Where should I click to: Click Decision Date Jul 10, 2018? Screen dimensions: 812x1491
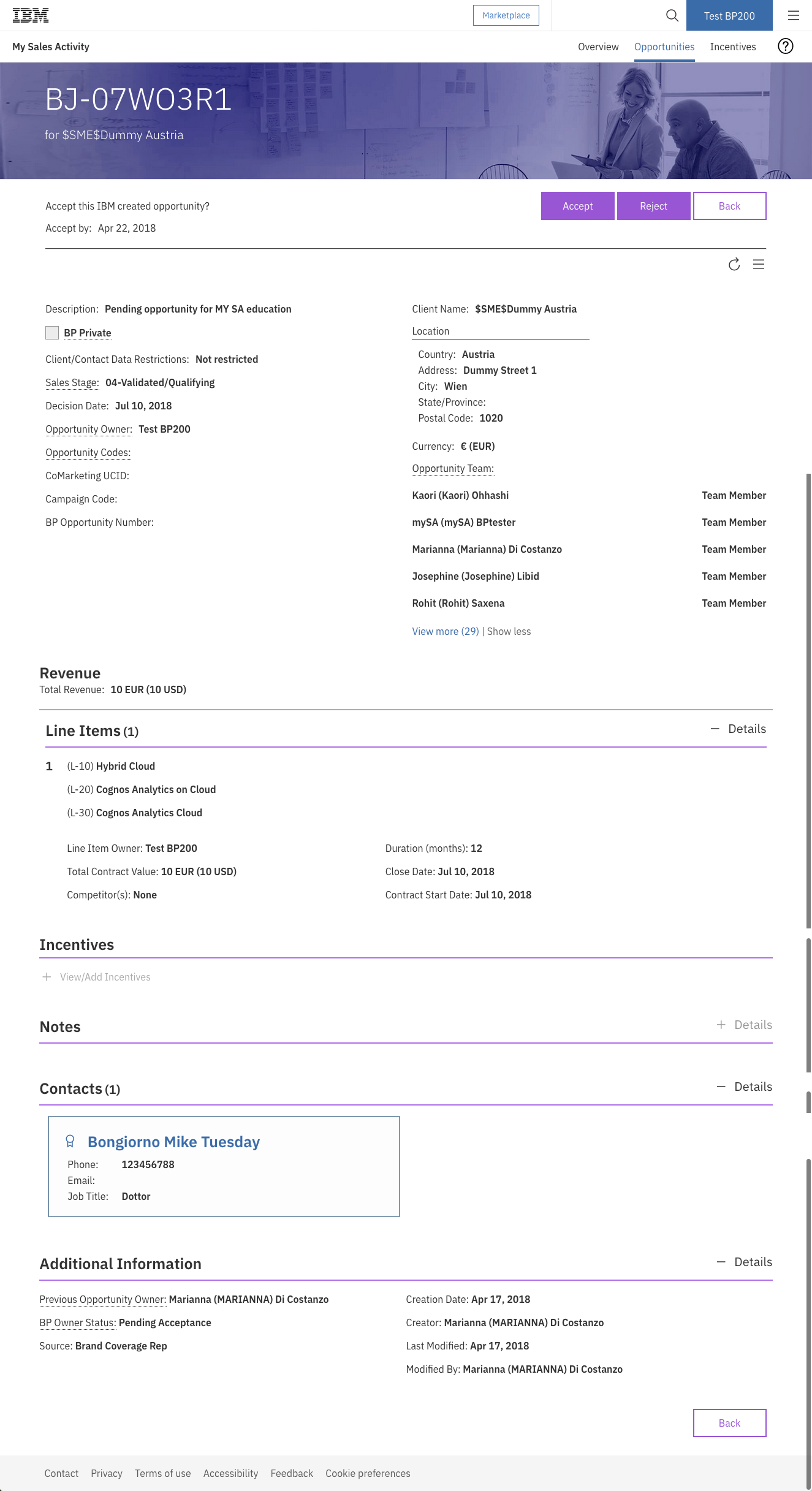point(143,406)
